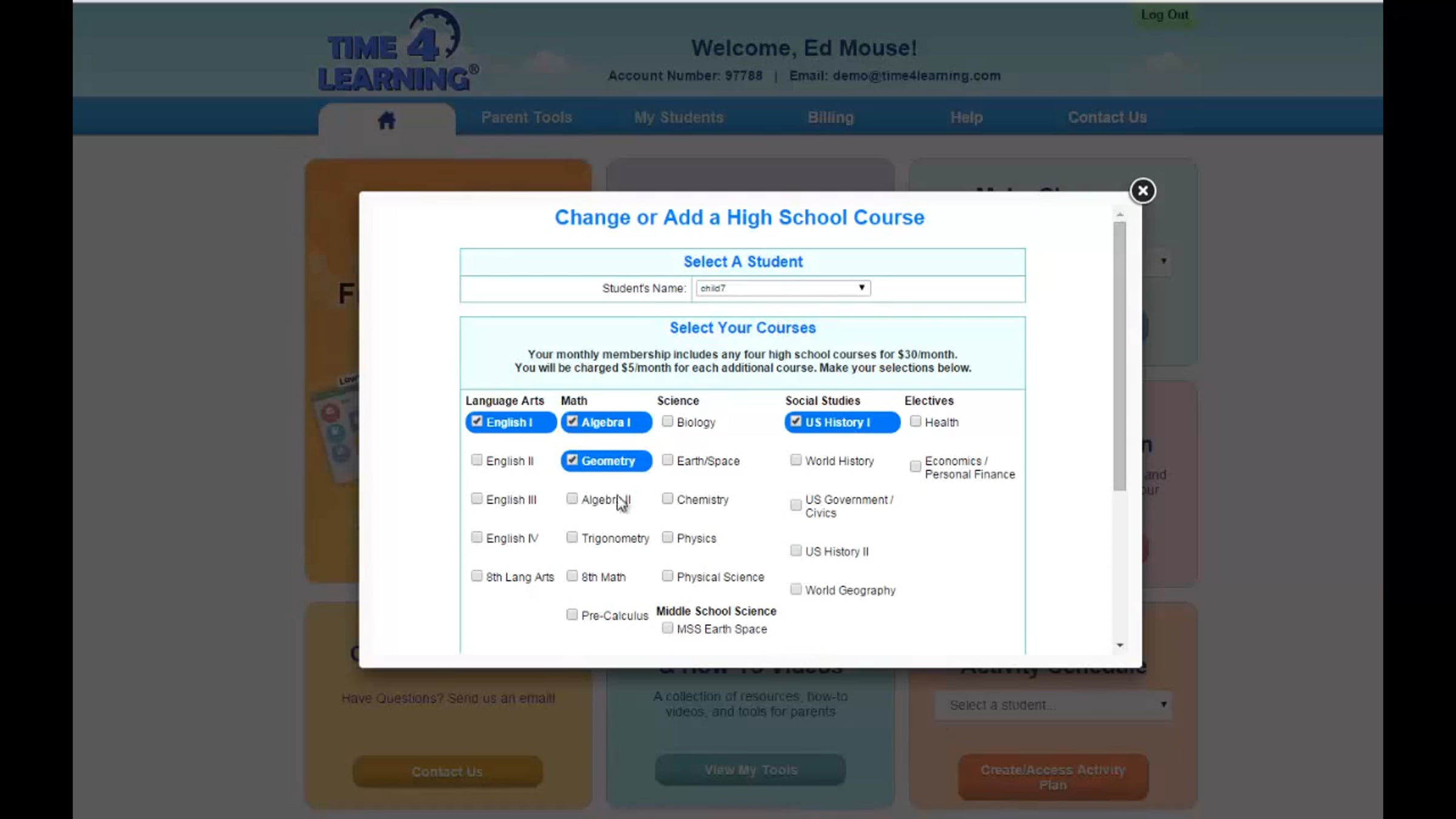
Task: Check the World Geography course
Action: [x=796, y=589]
